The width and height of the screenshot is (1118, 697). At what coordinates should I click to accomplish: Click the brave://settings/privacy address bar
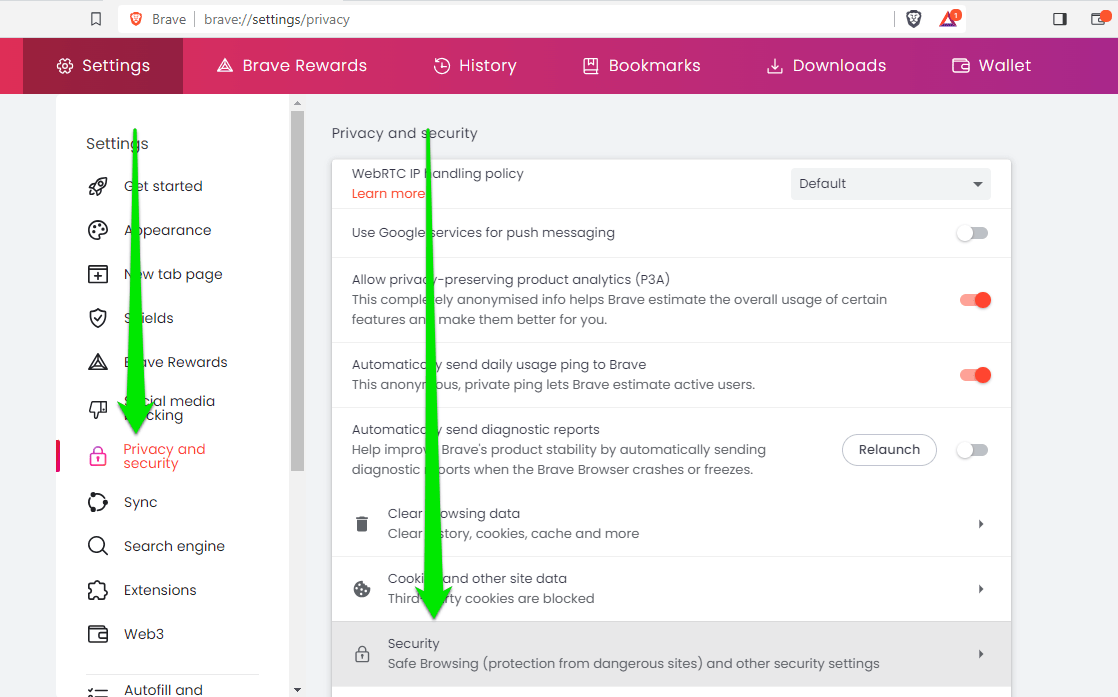tap(277, 19)
